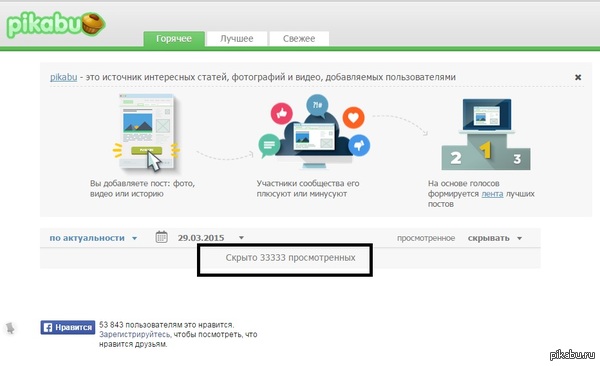Screen dimensions: 600x366
Task: Close the intro banner with the X
Action: point(578,77)
